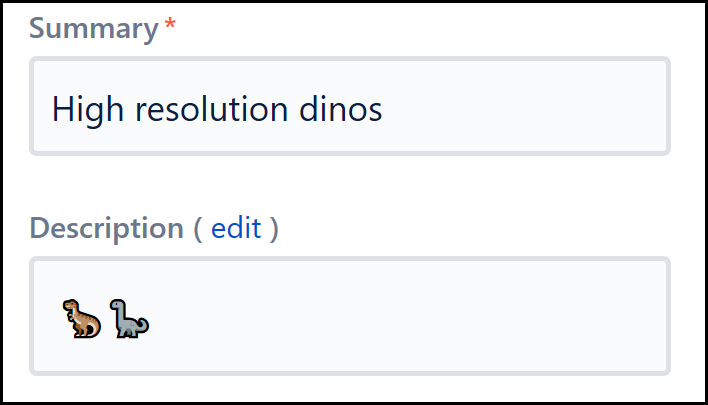Screen dimensions: 708x405
Task: Click between the two dinosaur emojis
Action: (x=105, y=318)
